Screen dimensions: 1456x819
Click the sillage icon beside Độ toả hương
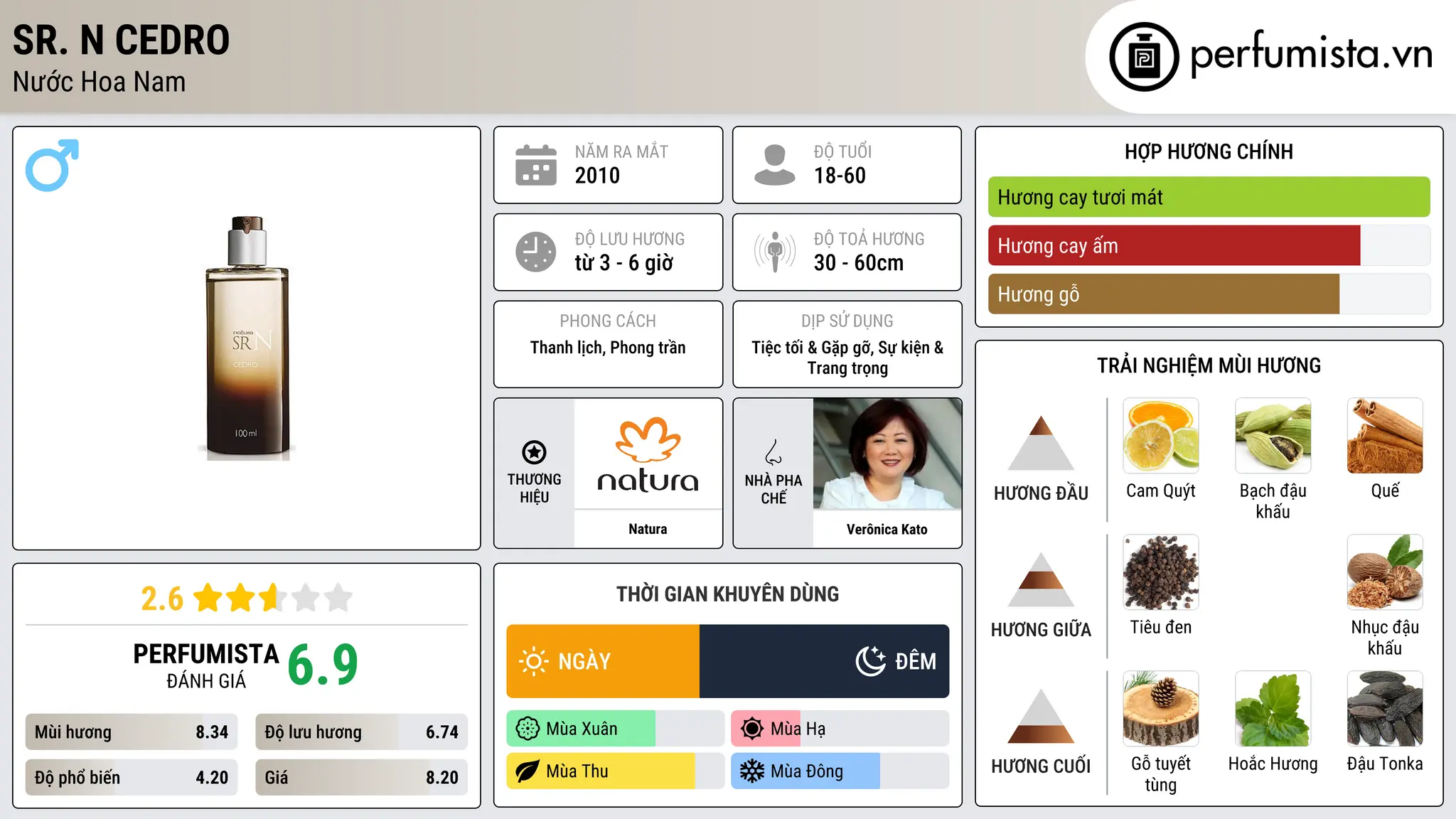coord(774,252)
